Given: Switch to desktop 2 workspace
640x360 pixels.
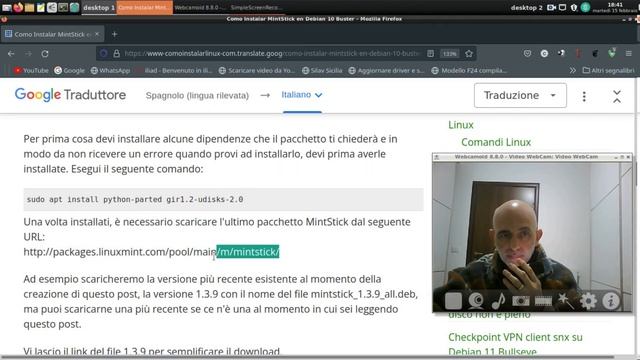Looking at the screenshot, I should point(527,8).
